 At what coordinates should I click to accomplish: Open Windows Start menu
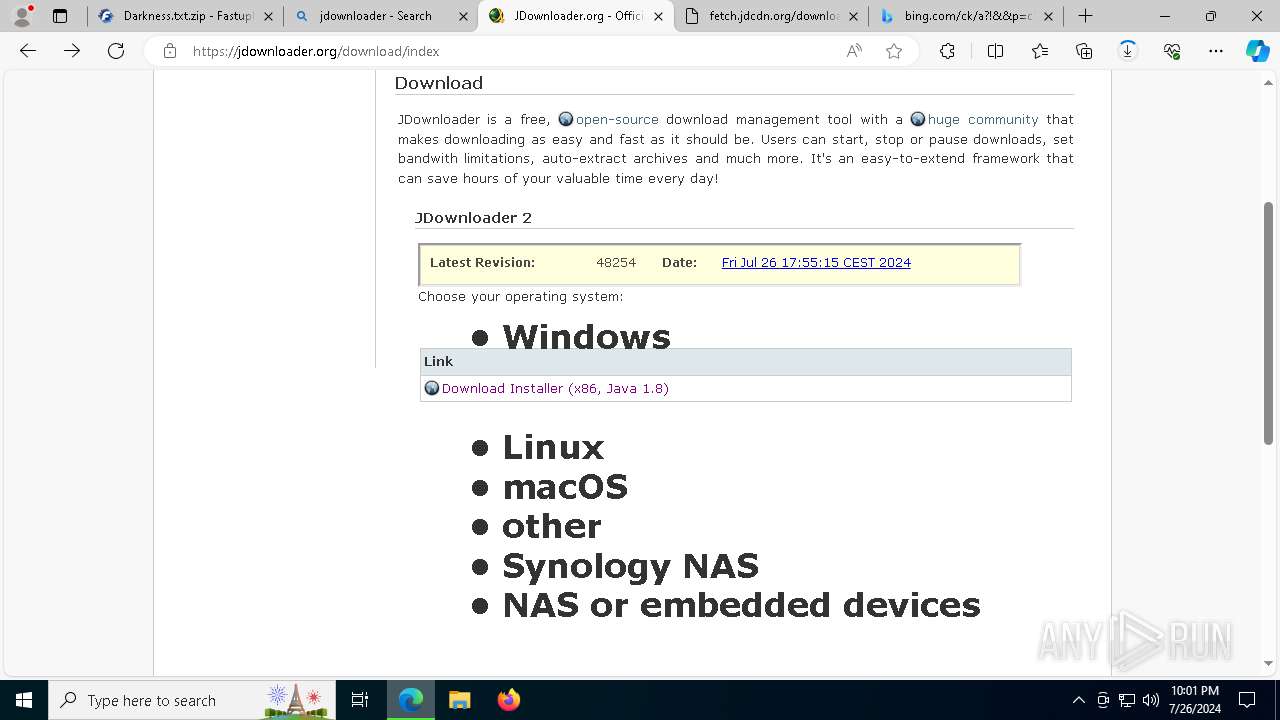click(x=24, y=700)
